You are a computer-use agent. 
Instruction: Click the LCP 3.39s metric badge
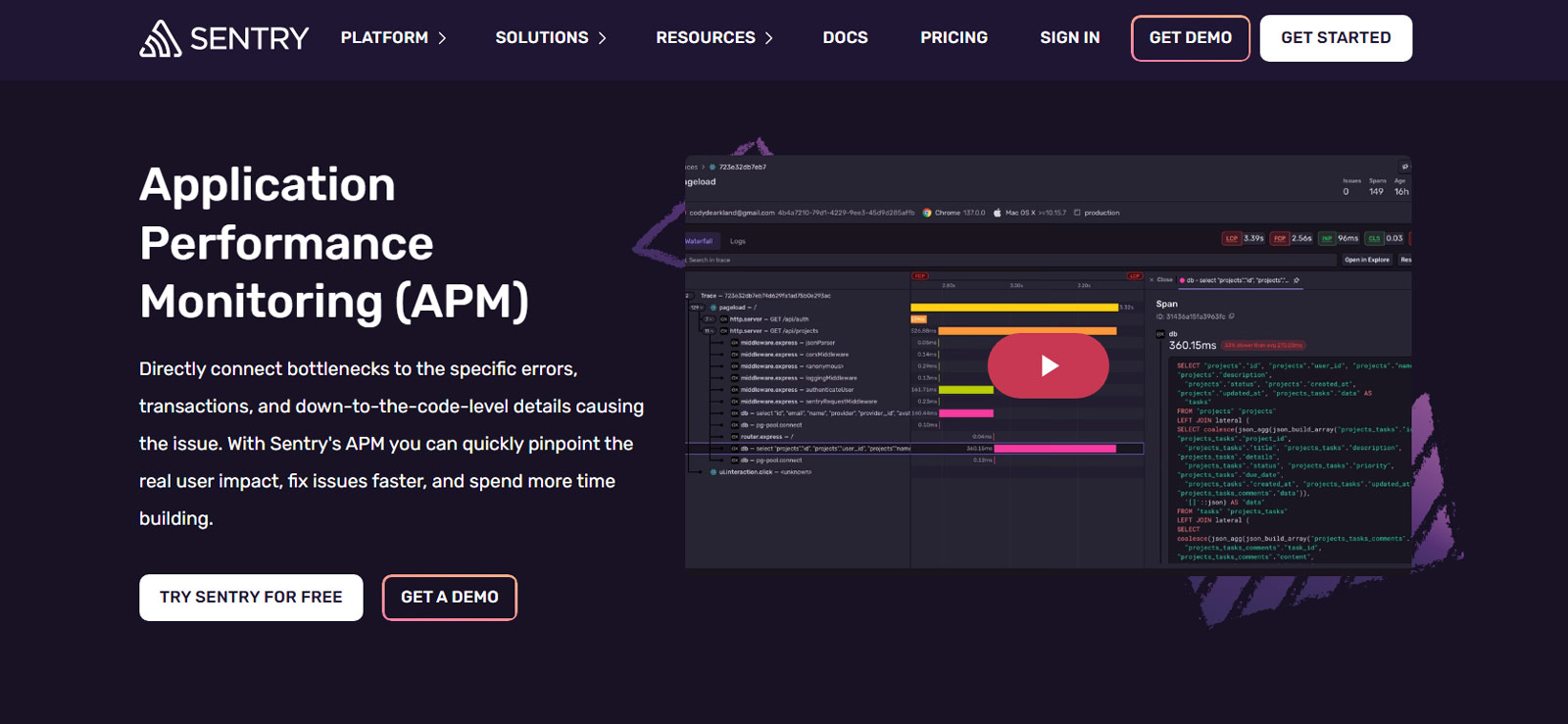(x=1244, y=238)
